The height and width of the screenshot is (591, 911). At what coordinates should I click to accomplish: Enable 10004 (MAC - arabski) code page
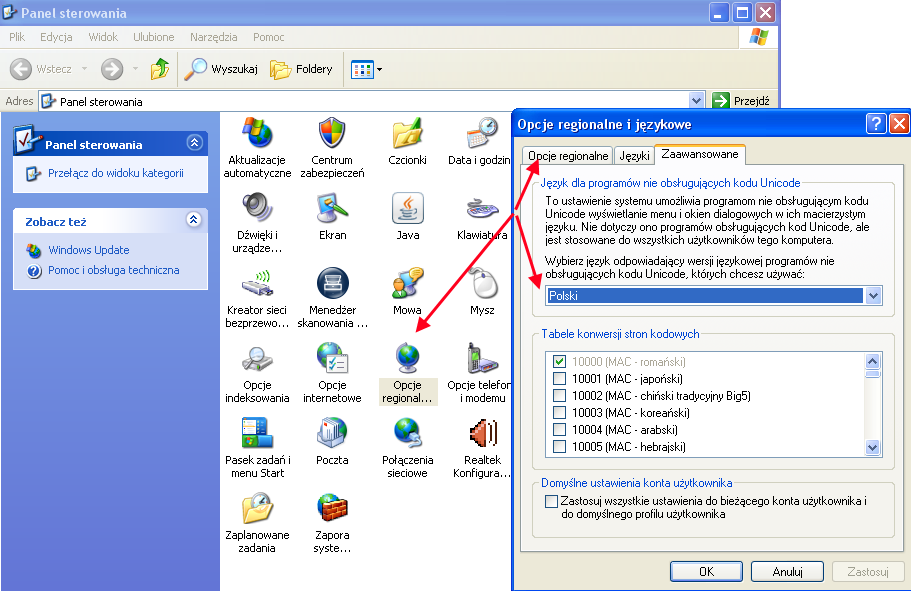tap(560, 429)
